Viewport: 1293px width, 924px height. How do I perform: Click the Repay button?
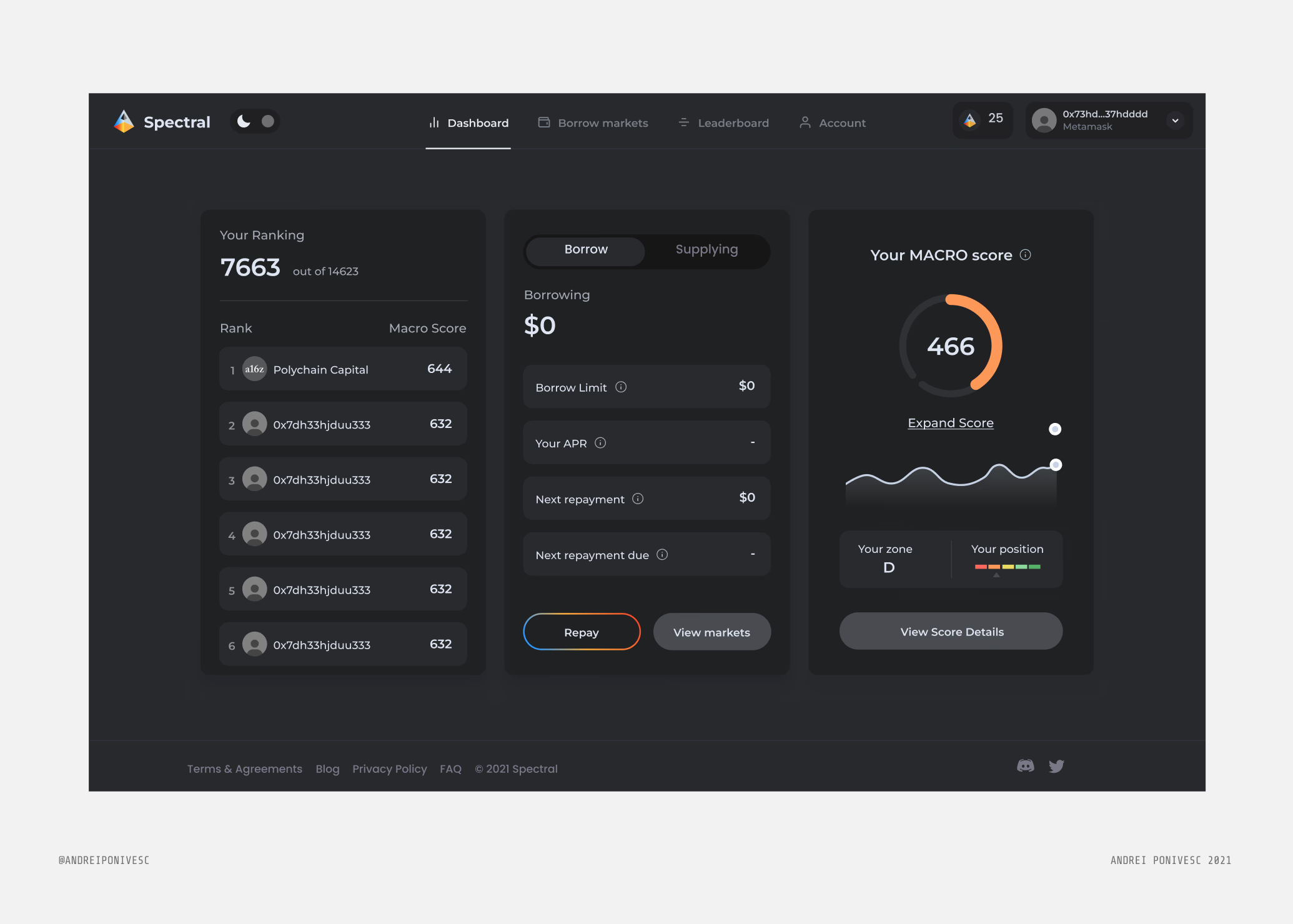[x=582, y=632]
